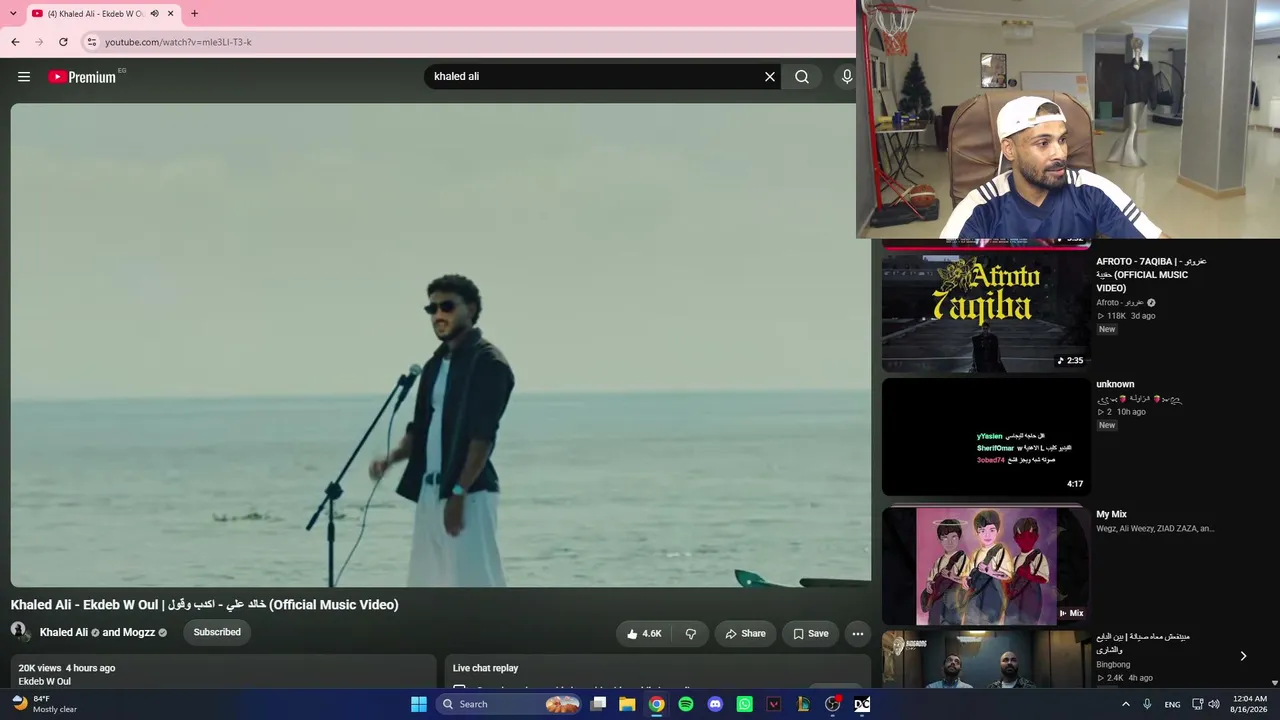Expand the side arrow next to Bingbong video
Viewport: 1280px width, 720px height.
pos(1243,656)
